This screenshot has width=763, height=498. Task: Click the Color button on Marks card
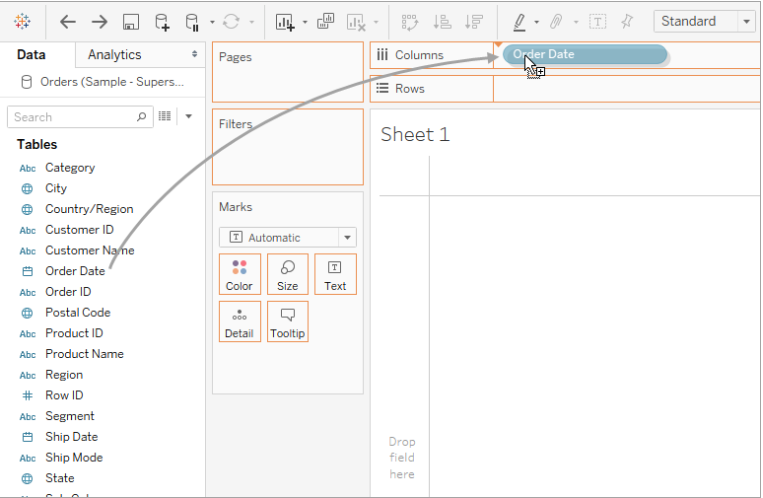click(x=239, y=274)
